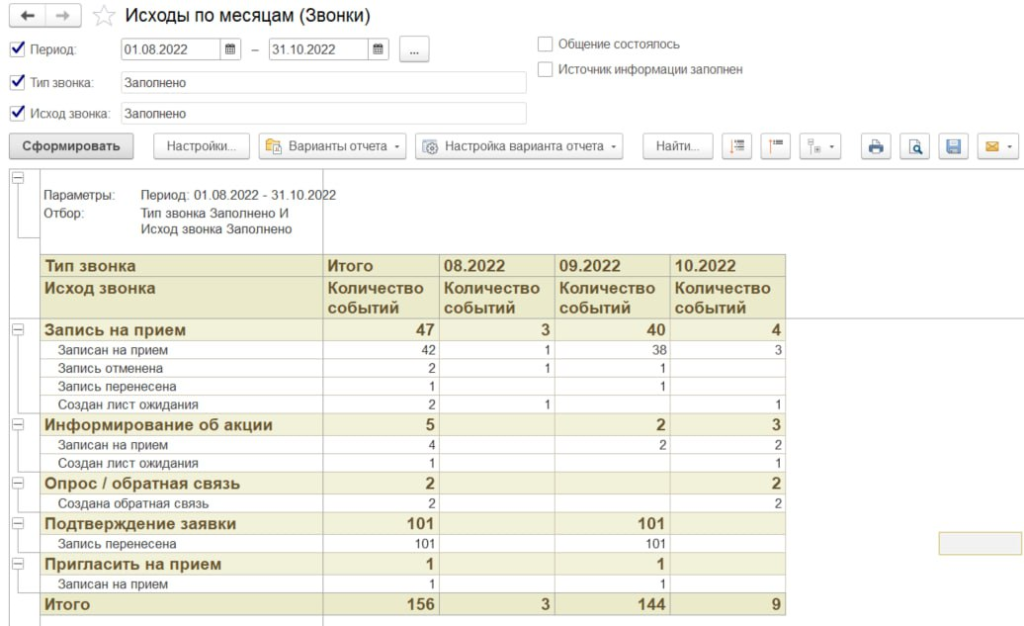Click the back navigation arrow

[x=24, y=17]
